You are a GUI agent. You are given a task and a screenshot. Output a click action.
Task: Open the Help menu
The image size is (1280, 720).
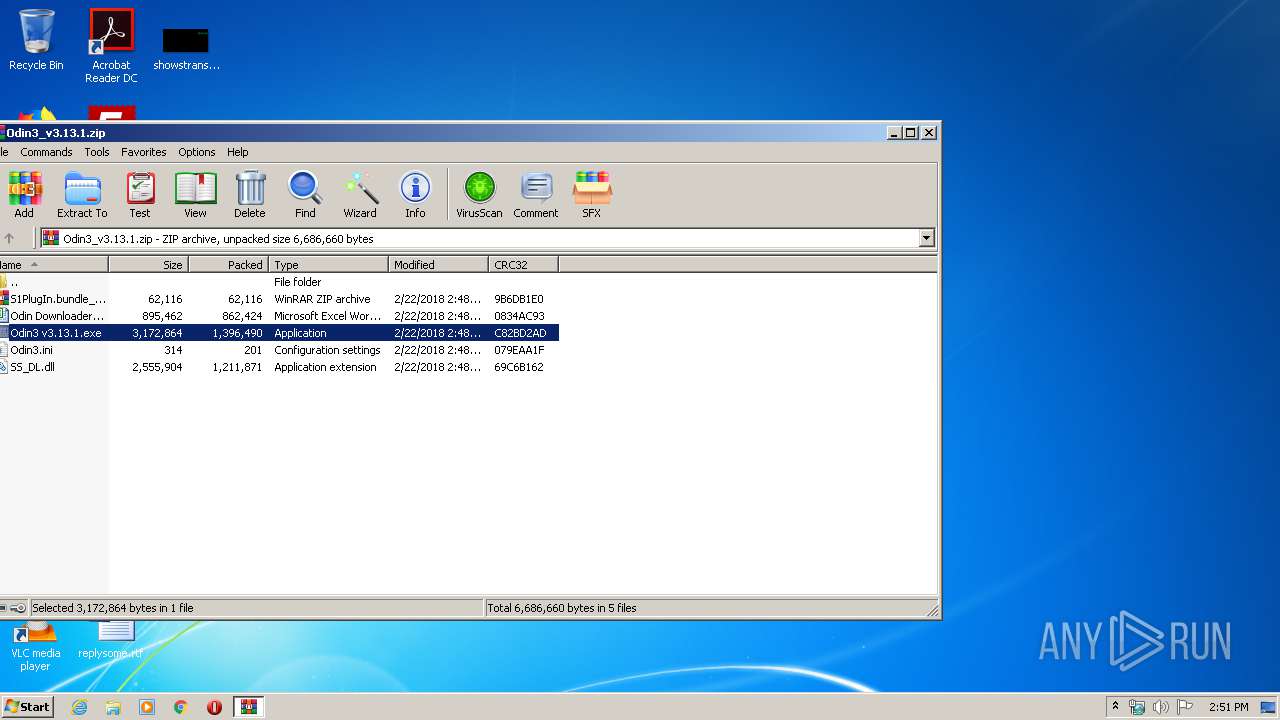238,152
